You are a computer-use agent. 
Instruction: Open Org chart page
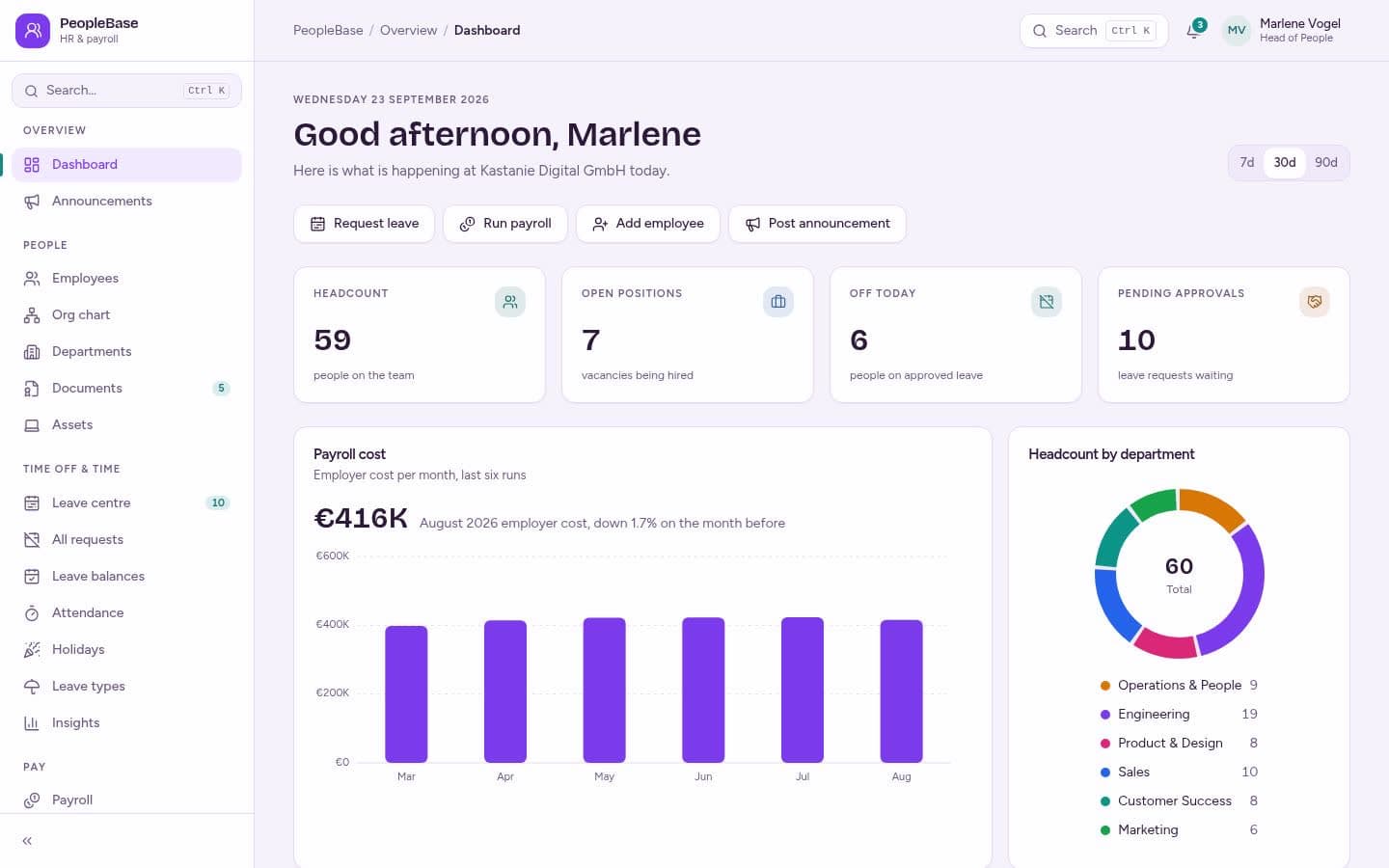pyautogui.click(x=126, y=314)
